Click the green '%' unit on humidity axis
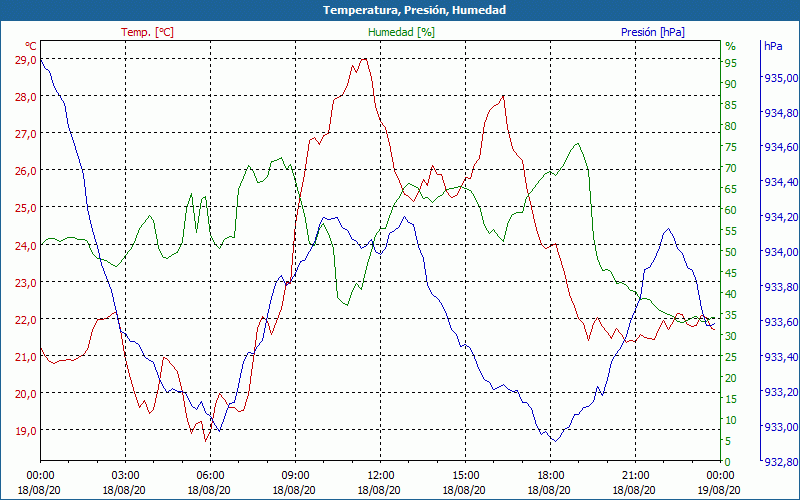Screen dimensions: 800x500 pyautogui.click(x=731, y=46)
